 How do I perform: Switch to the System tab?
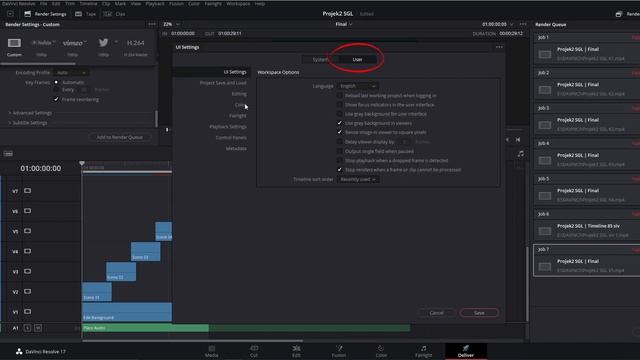(320, 60)
